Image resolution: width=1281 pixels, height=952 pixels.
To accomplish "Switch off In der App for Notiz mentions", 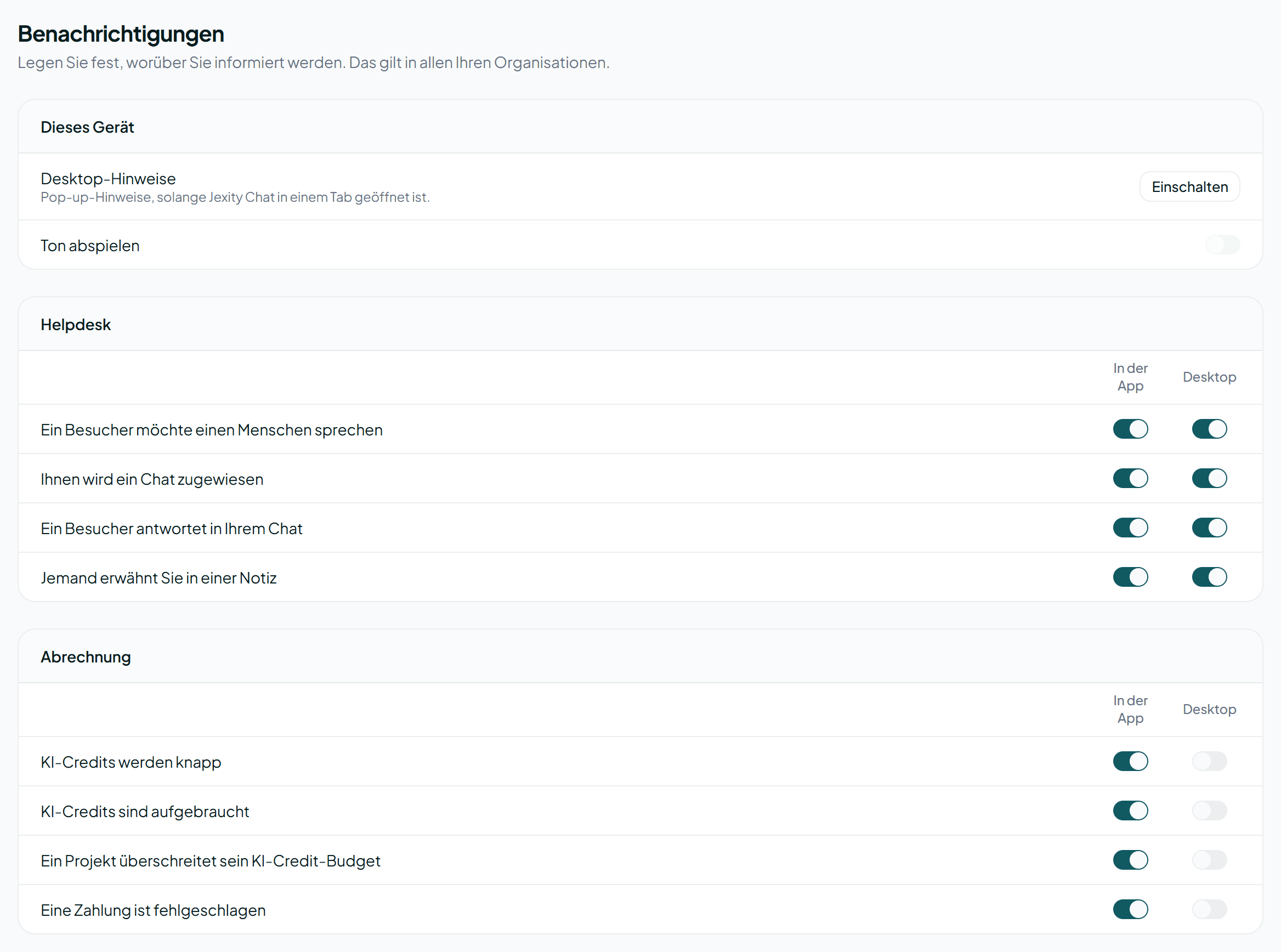I will [1130, 577].
